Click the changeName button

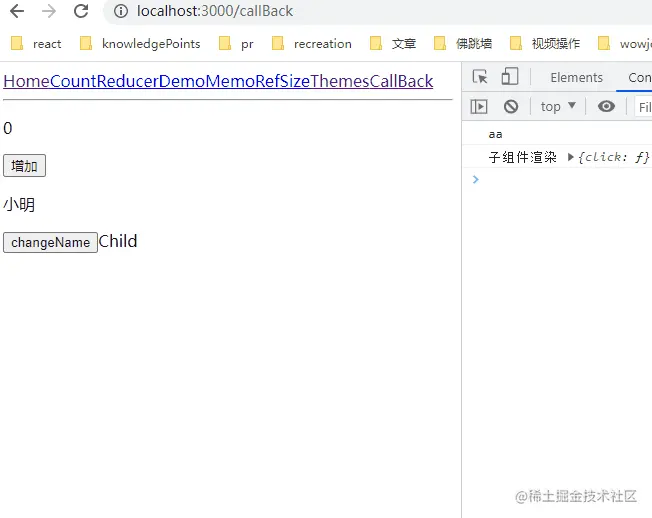(x=50, y=242)
